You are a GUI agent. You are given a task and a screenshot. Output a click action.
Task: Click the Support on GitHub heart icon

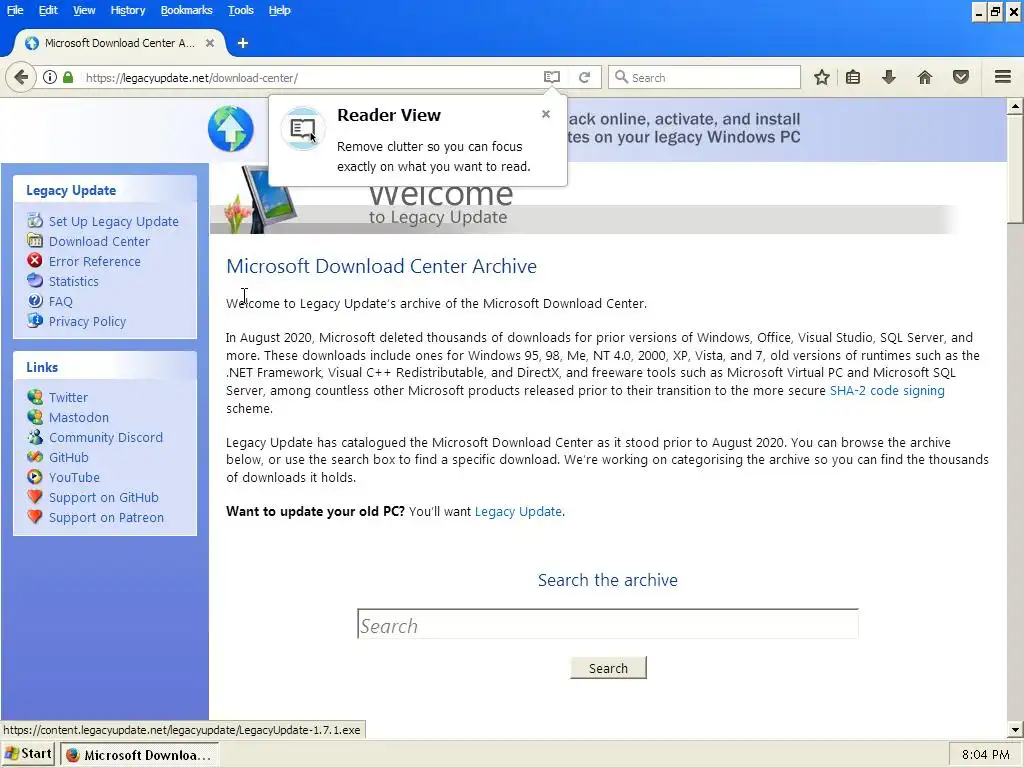[35, 497]
